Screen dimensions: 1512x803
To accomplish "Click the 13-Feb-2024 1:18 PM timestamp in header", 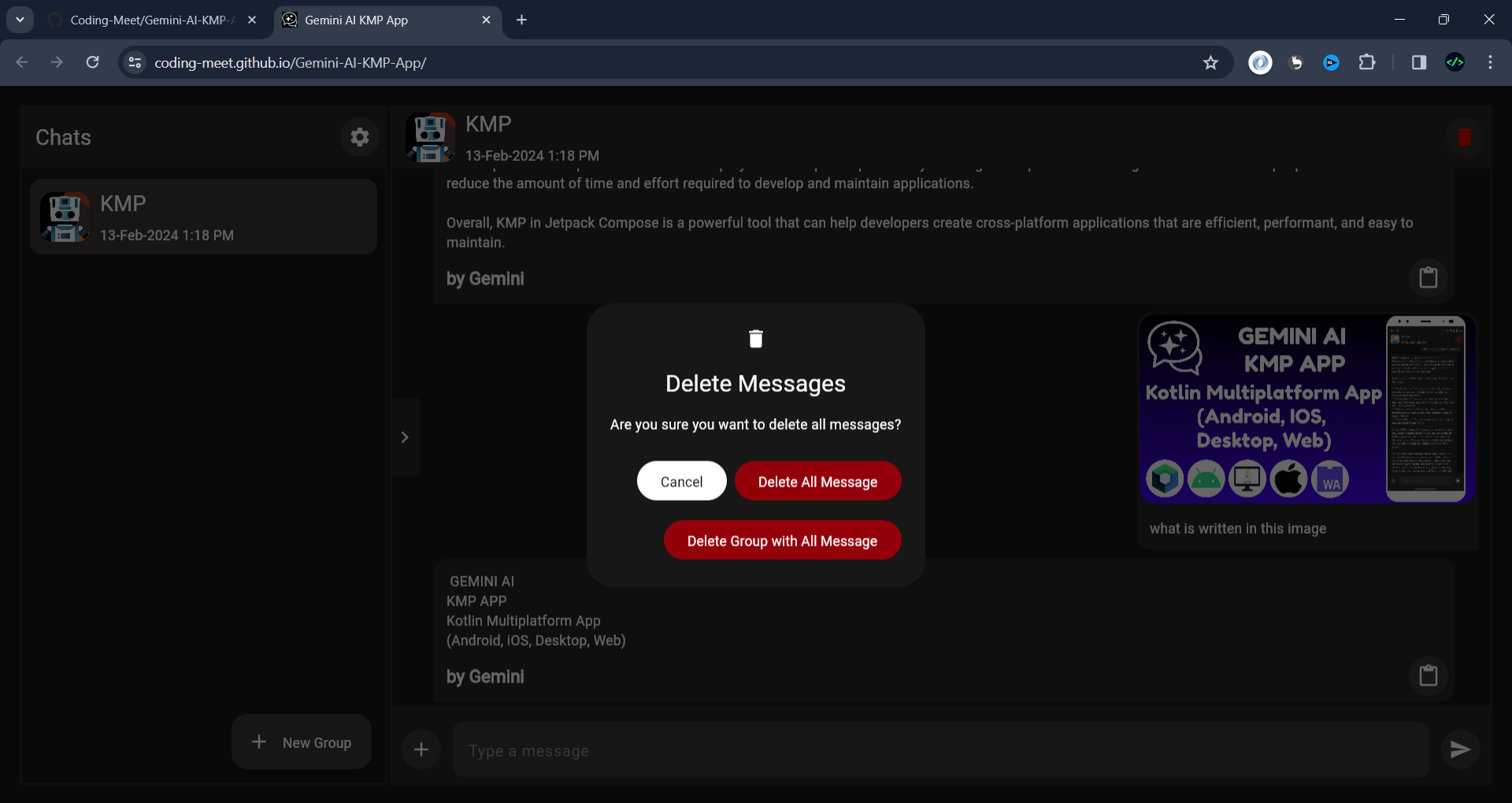I will coord(532,156).
